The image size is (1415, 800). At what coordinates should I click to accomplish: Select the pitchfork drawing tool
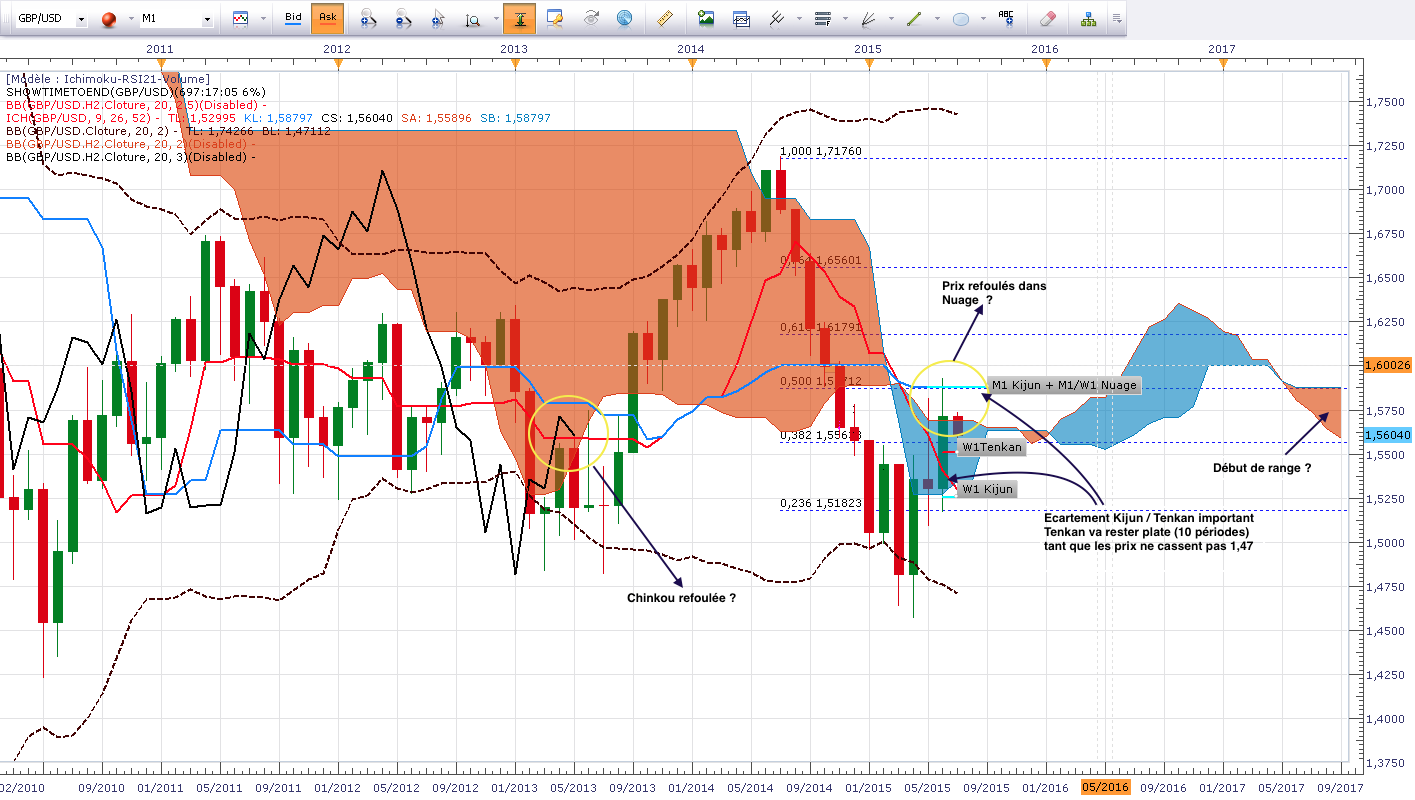(776, 18)
